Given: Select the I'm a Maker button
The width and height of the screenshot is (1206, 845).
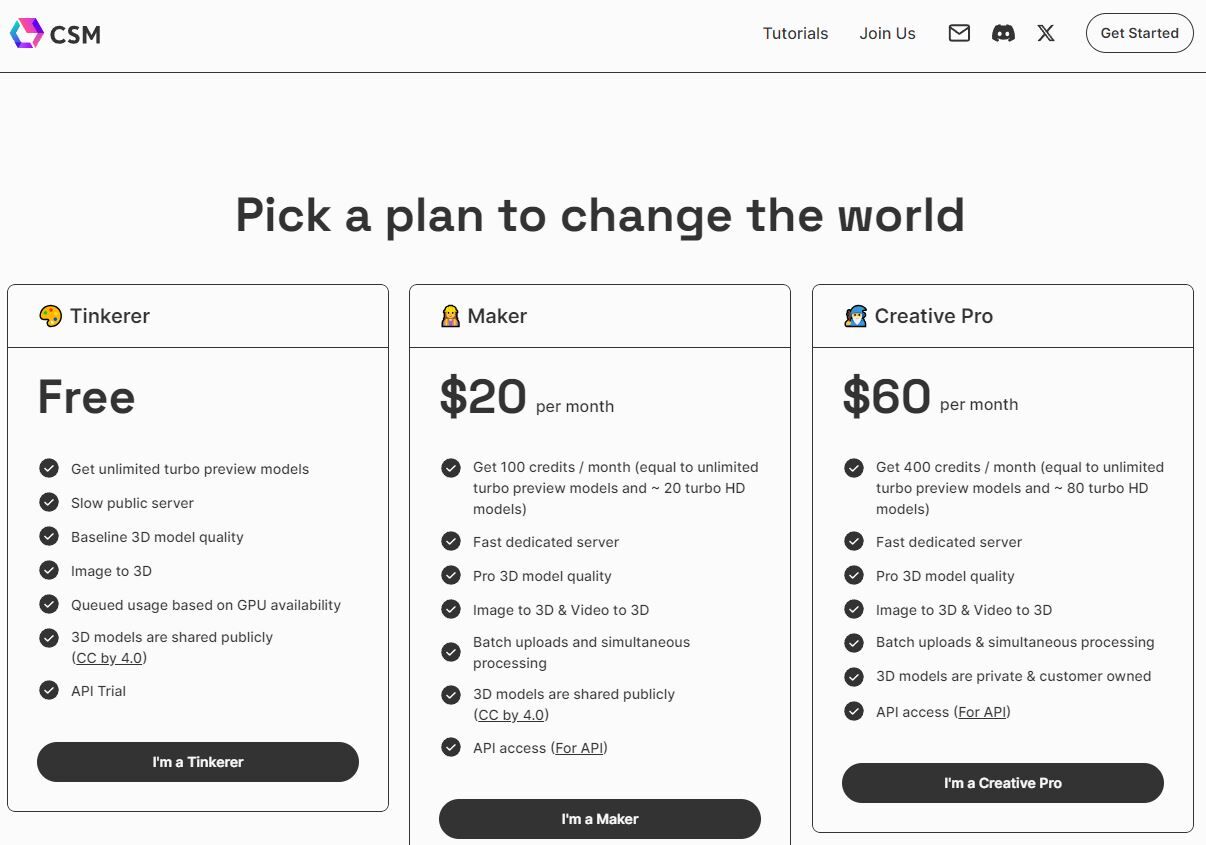Looking at the screenshot, I should point(600,819).
